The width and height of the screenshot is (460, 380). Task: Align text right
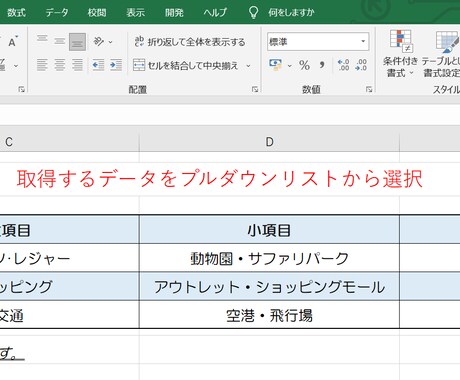click(77, 65)
